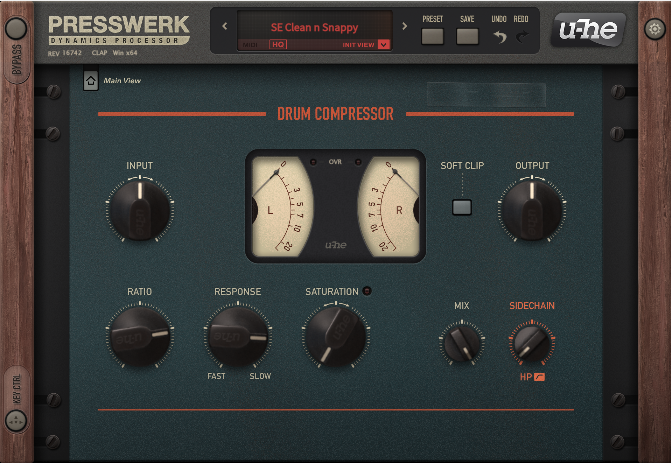Click the SOFT CLIP label

pos(462,166)
